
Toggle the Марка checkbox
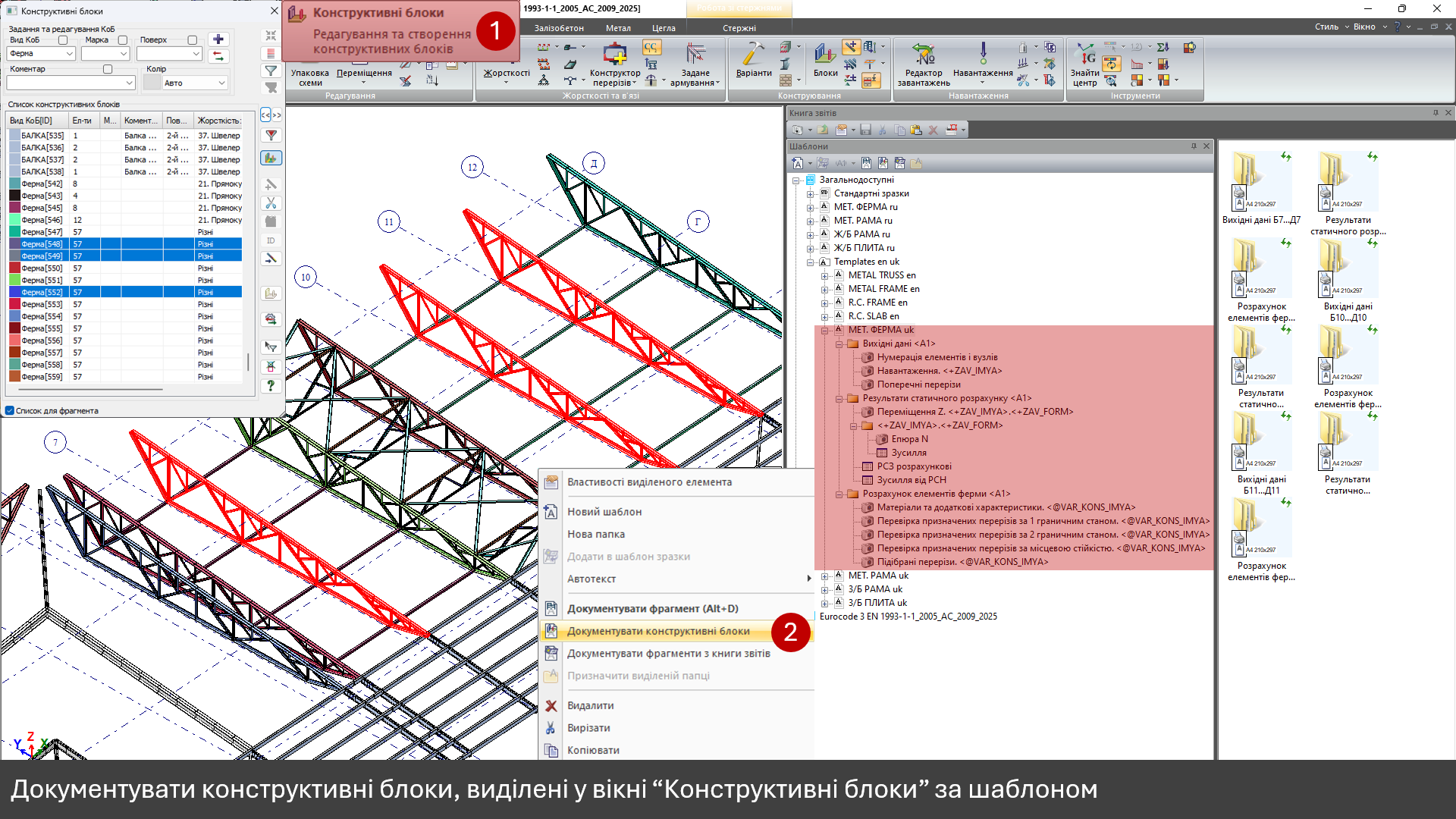coord(123,40)
